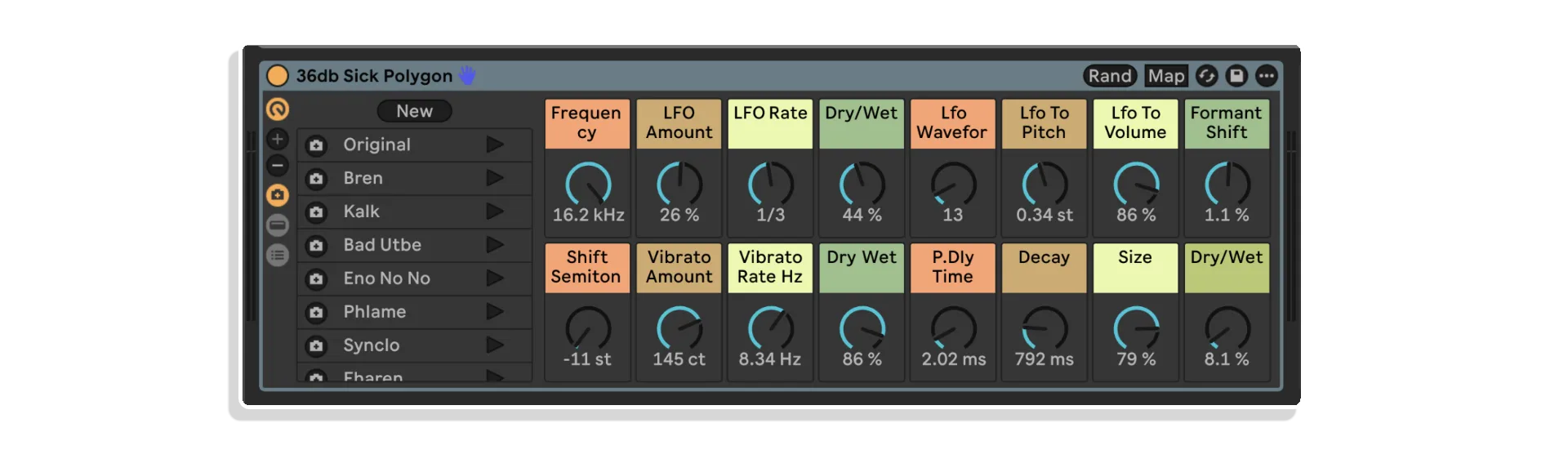1568x450 pixels.
Task: Click the LFO Amount macro knob
Action: tap(679, 184)
